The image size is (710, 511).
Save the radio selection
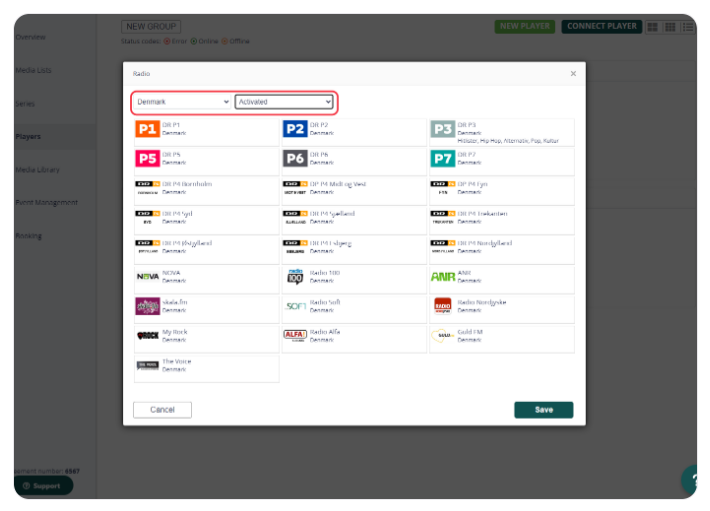tap(543, 410)
